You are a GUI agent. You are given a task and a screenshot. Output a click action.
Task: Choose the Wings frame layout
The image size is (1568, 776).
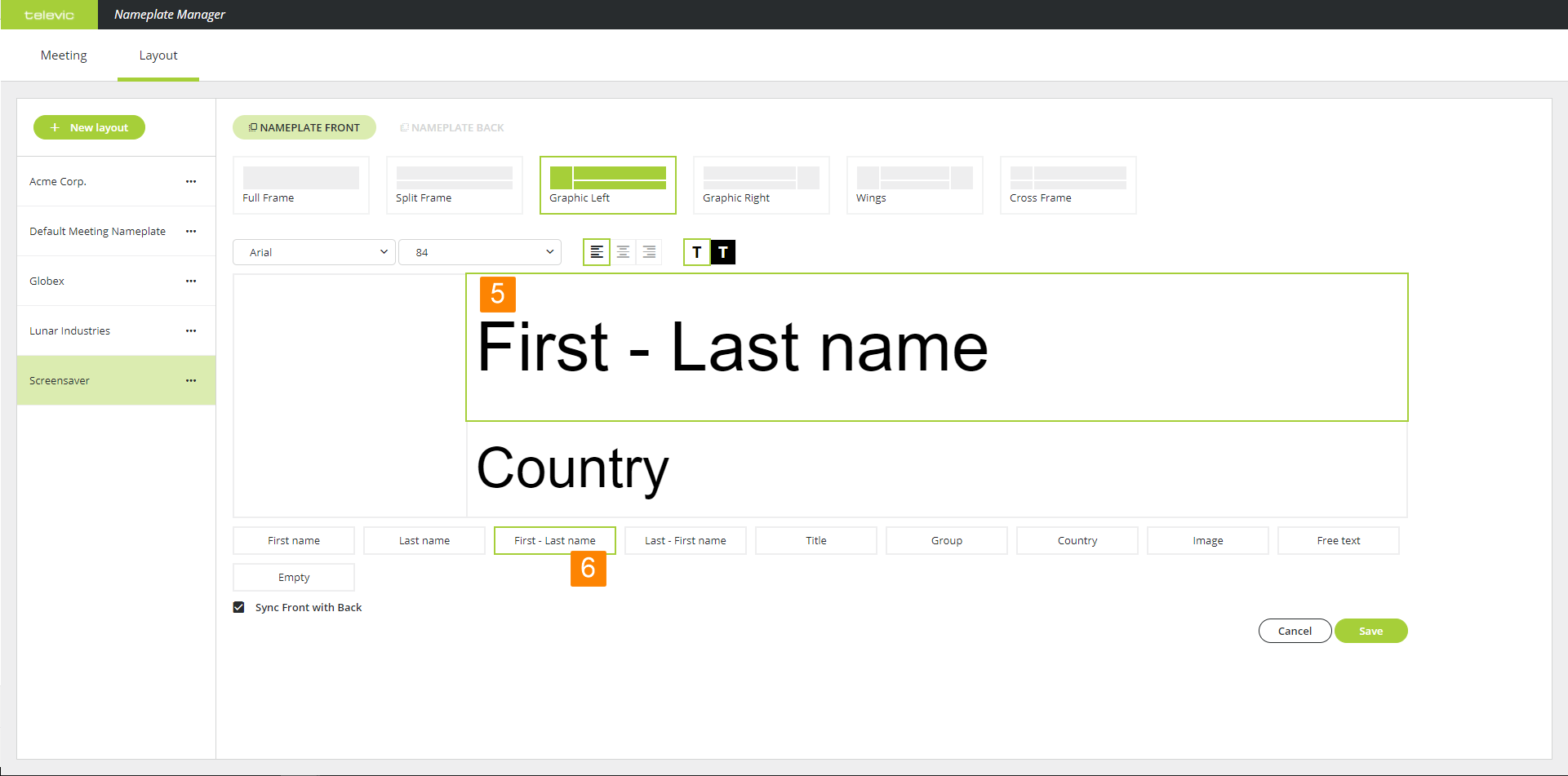click(x=914, y=185)
